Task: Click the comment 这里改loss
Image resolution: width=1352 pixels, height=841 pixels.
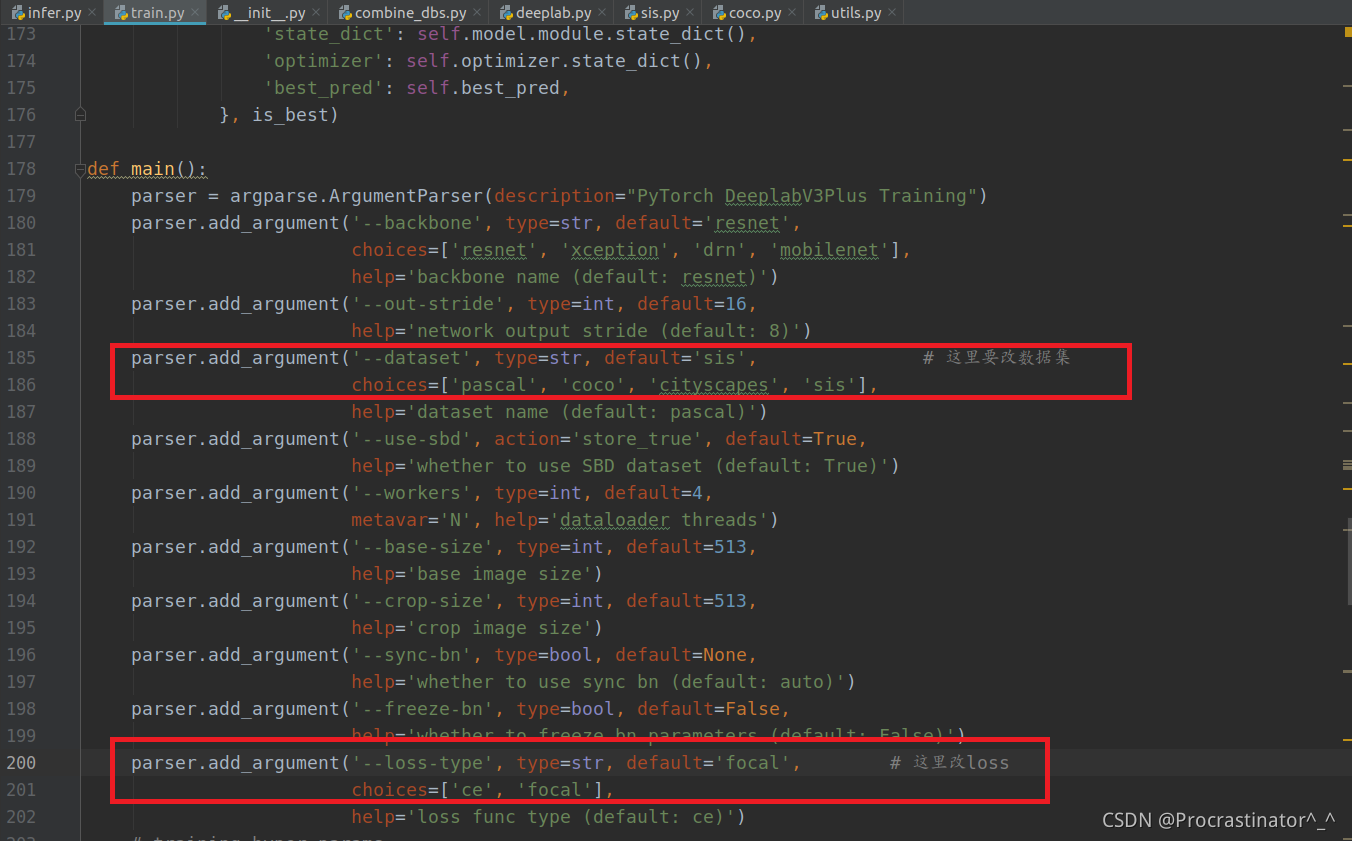Action: 950,763
